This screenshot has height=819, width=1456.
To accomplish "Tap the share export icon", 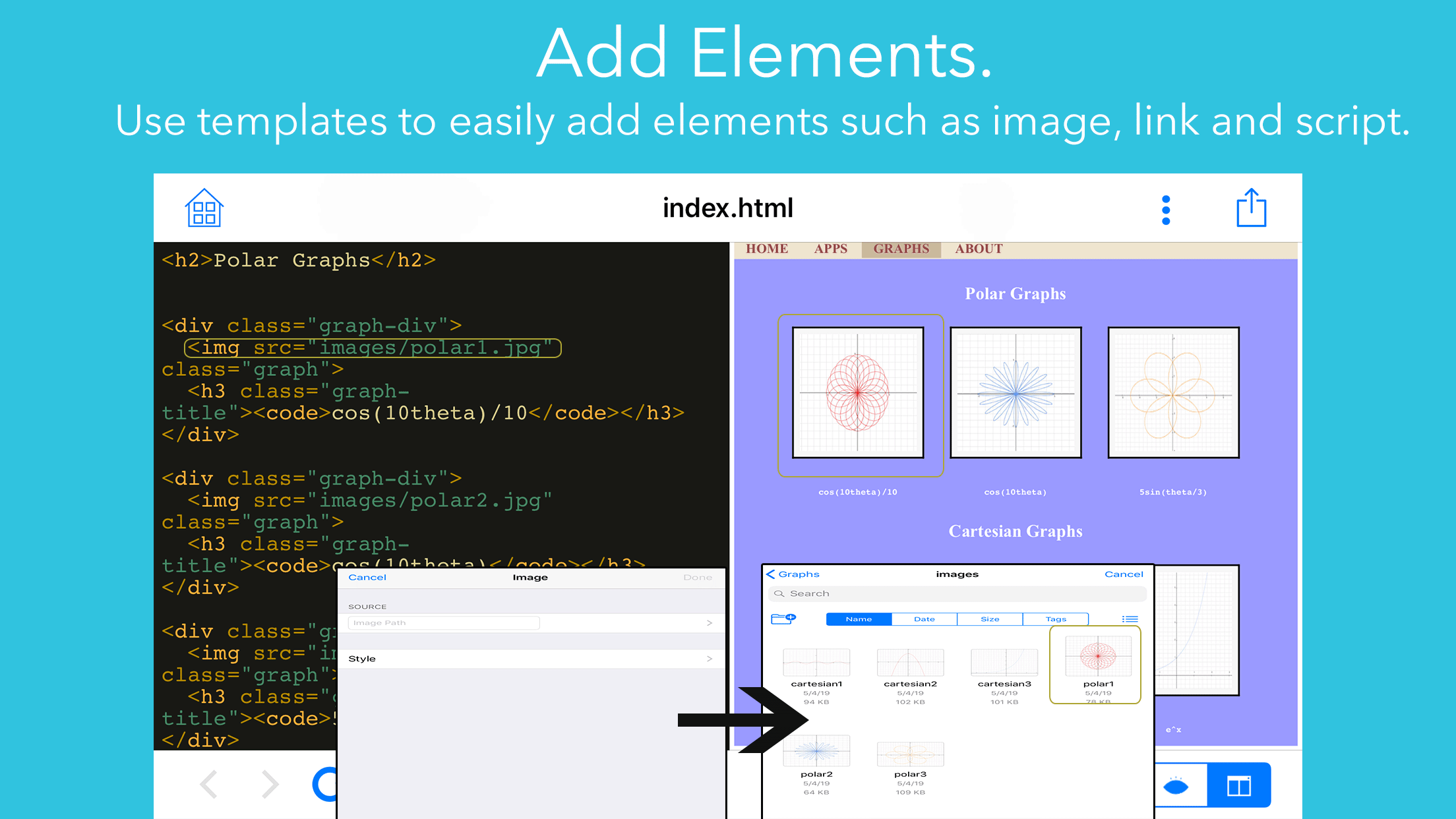I will 1250,208.
